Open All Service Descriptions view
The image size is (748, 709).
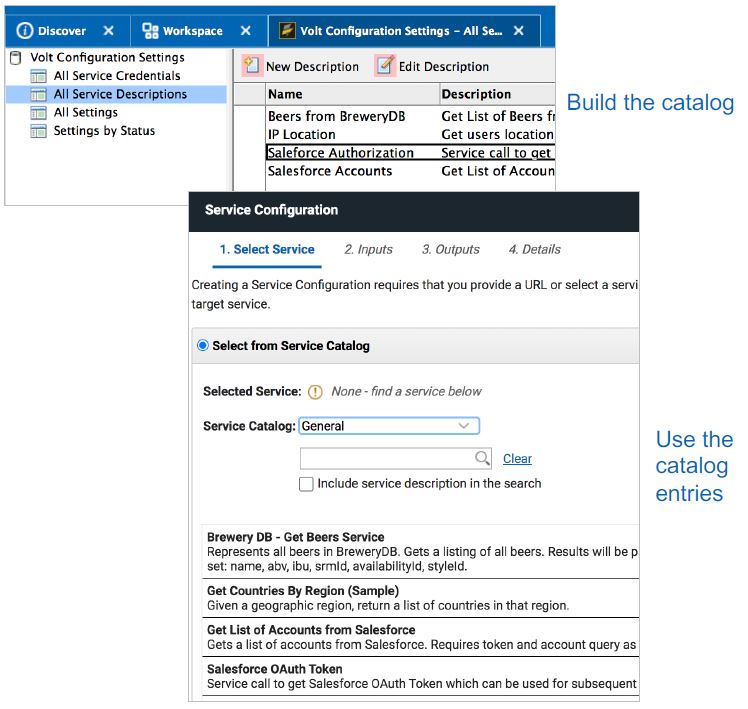[120, 94]
